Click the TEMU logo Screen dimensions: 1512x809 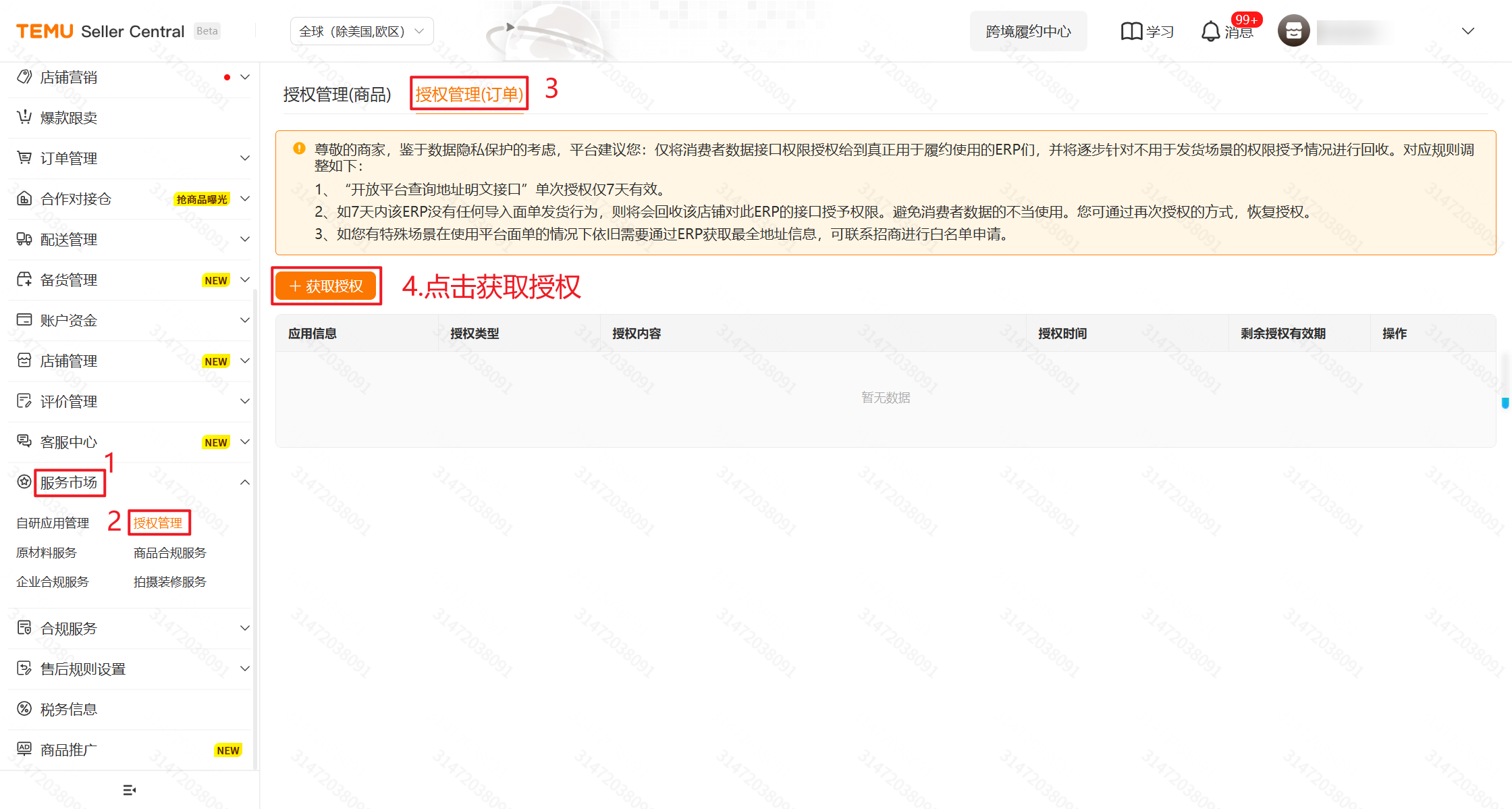coord(45,31)
